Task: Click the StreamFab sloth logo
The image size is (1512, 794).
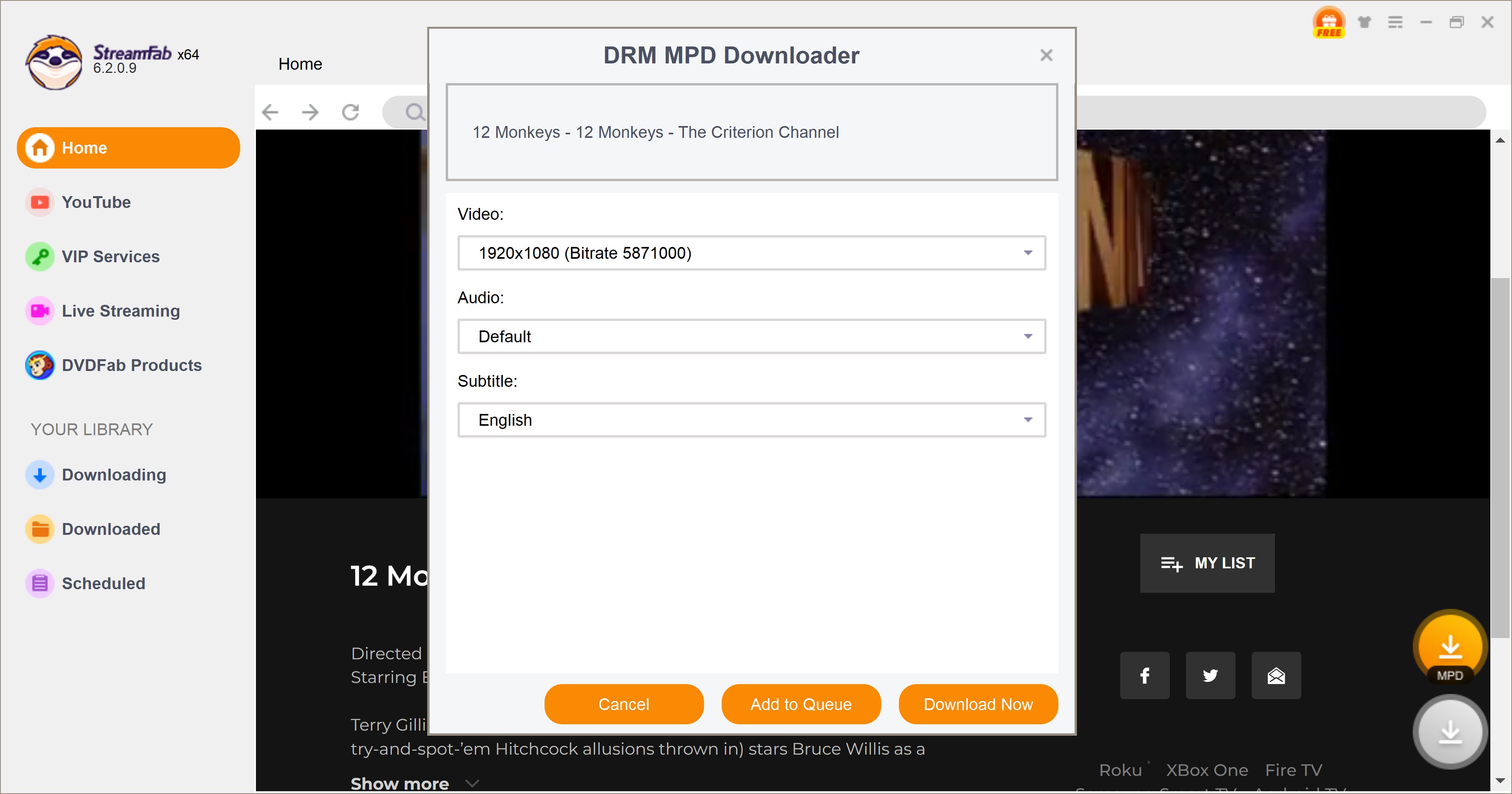Action: (x=54, y=62)
